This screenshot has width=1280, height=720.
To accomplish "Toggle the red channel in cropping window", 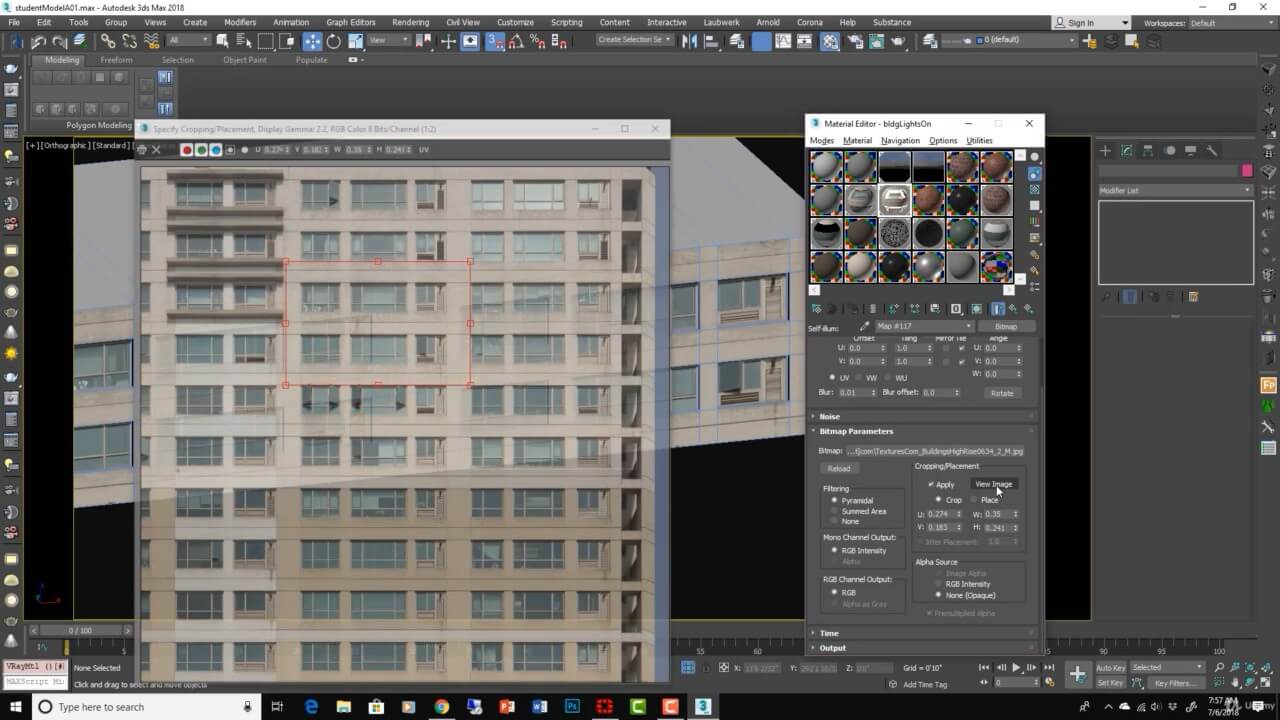I will tap(187, 150).
